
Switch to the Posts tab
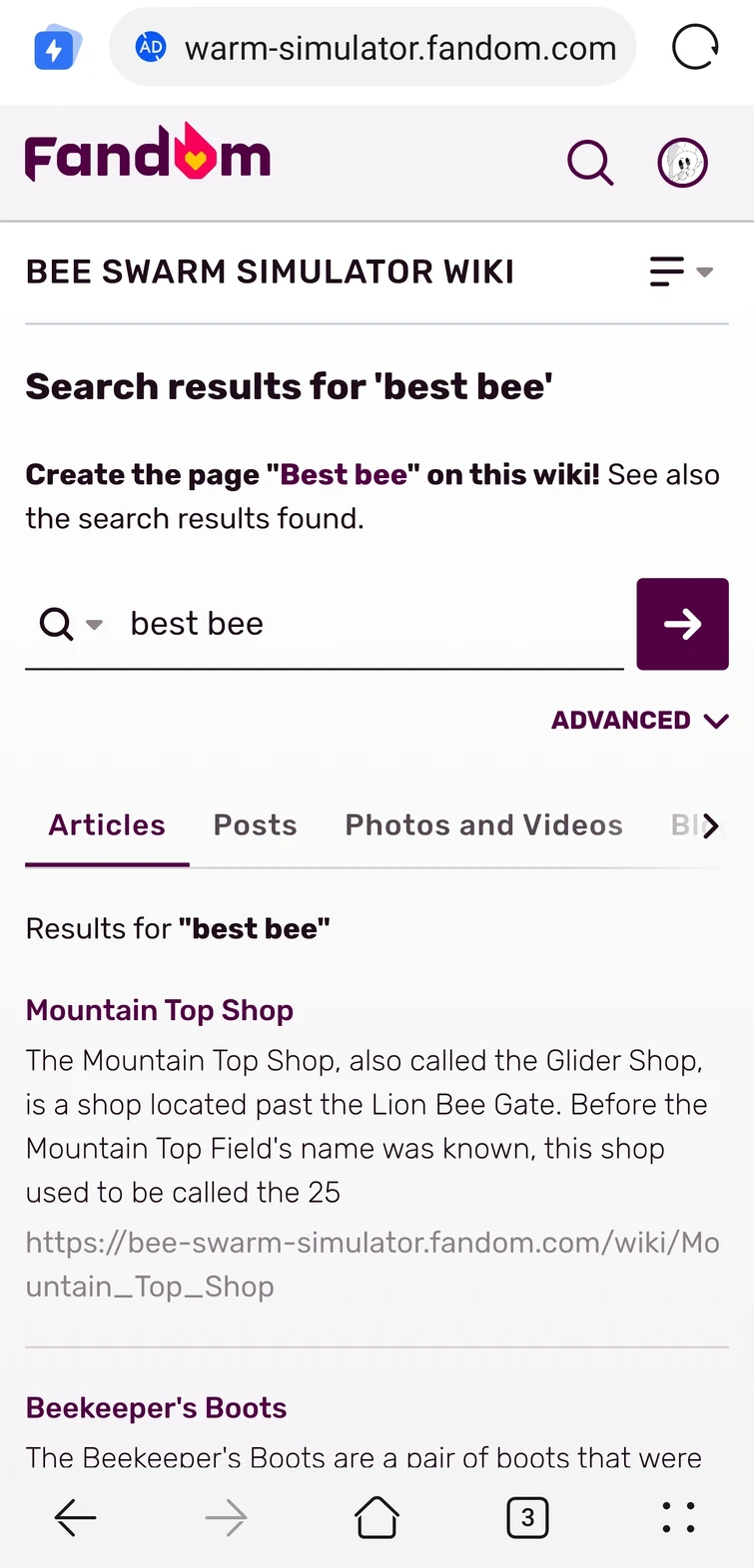click(x=255, y=825)
